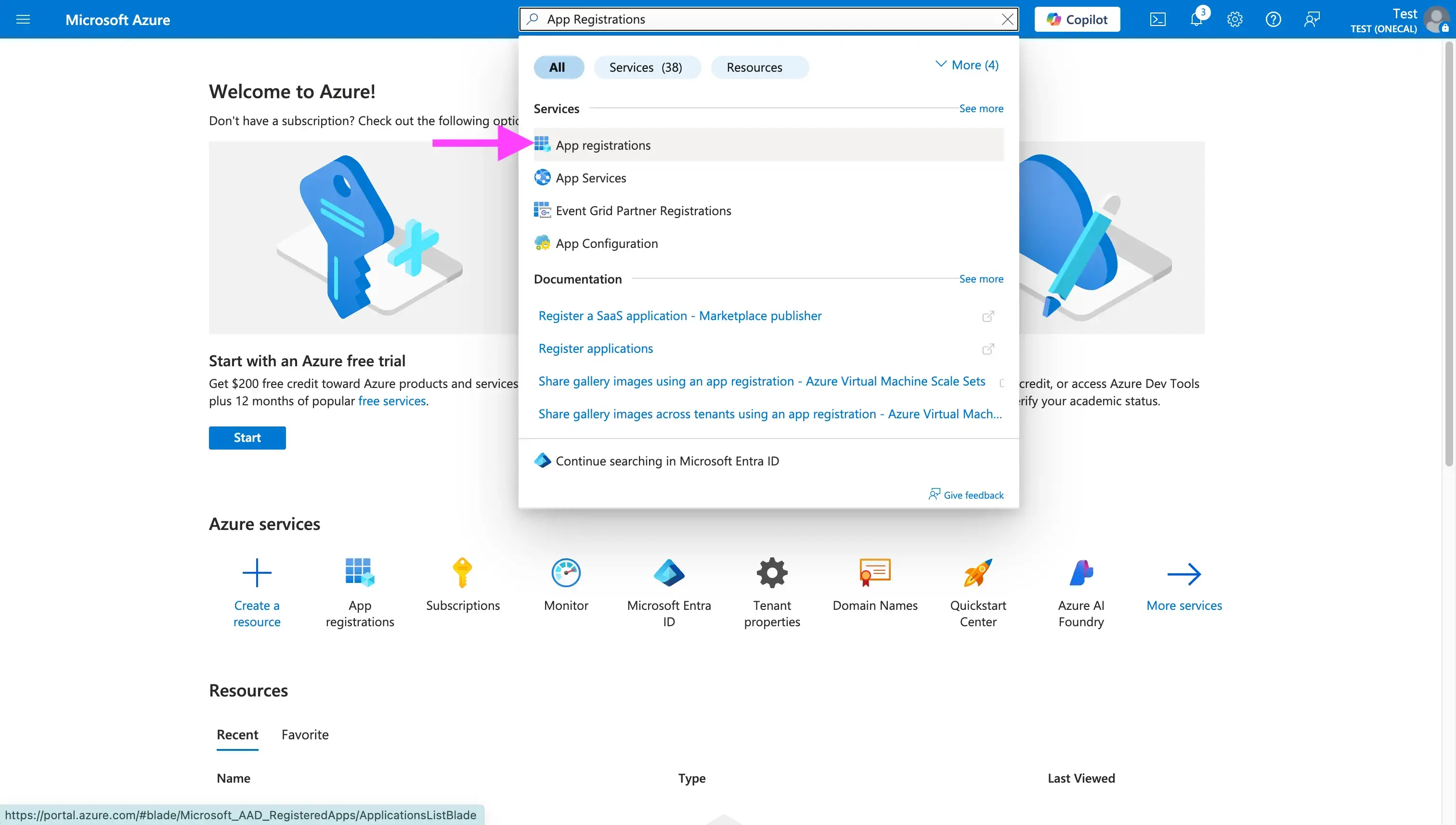
Task: Open Share gallery images Scale Sets doc link
Action: pyautogui.click(x=762, y=381)
